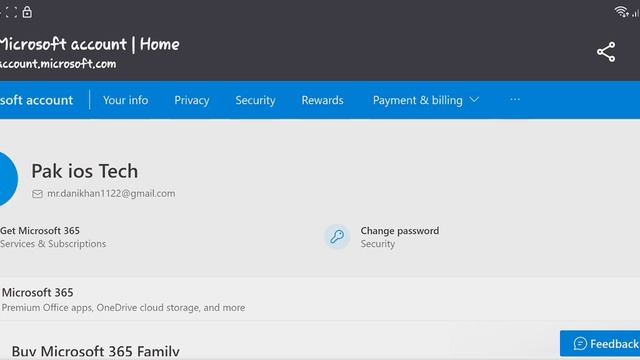Open the Rewards tab
640x360 pixels.
click(x=322, y=100)
